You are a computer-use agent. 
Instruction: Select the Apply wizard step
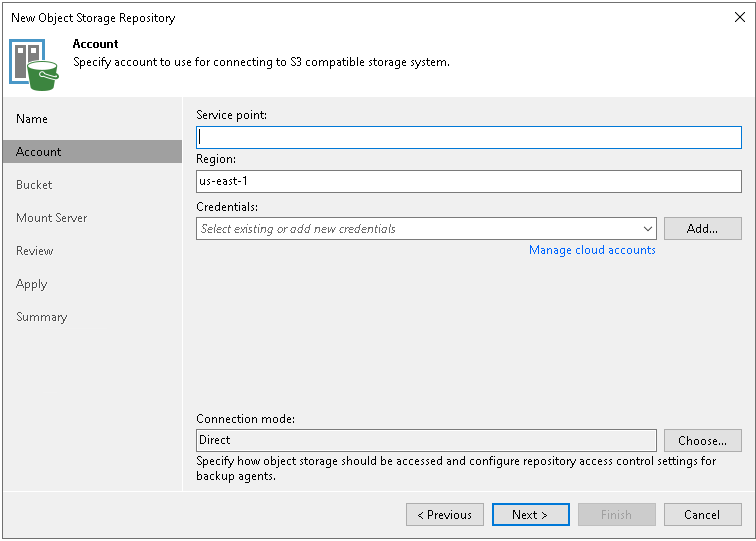tap(32, 284)
